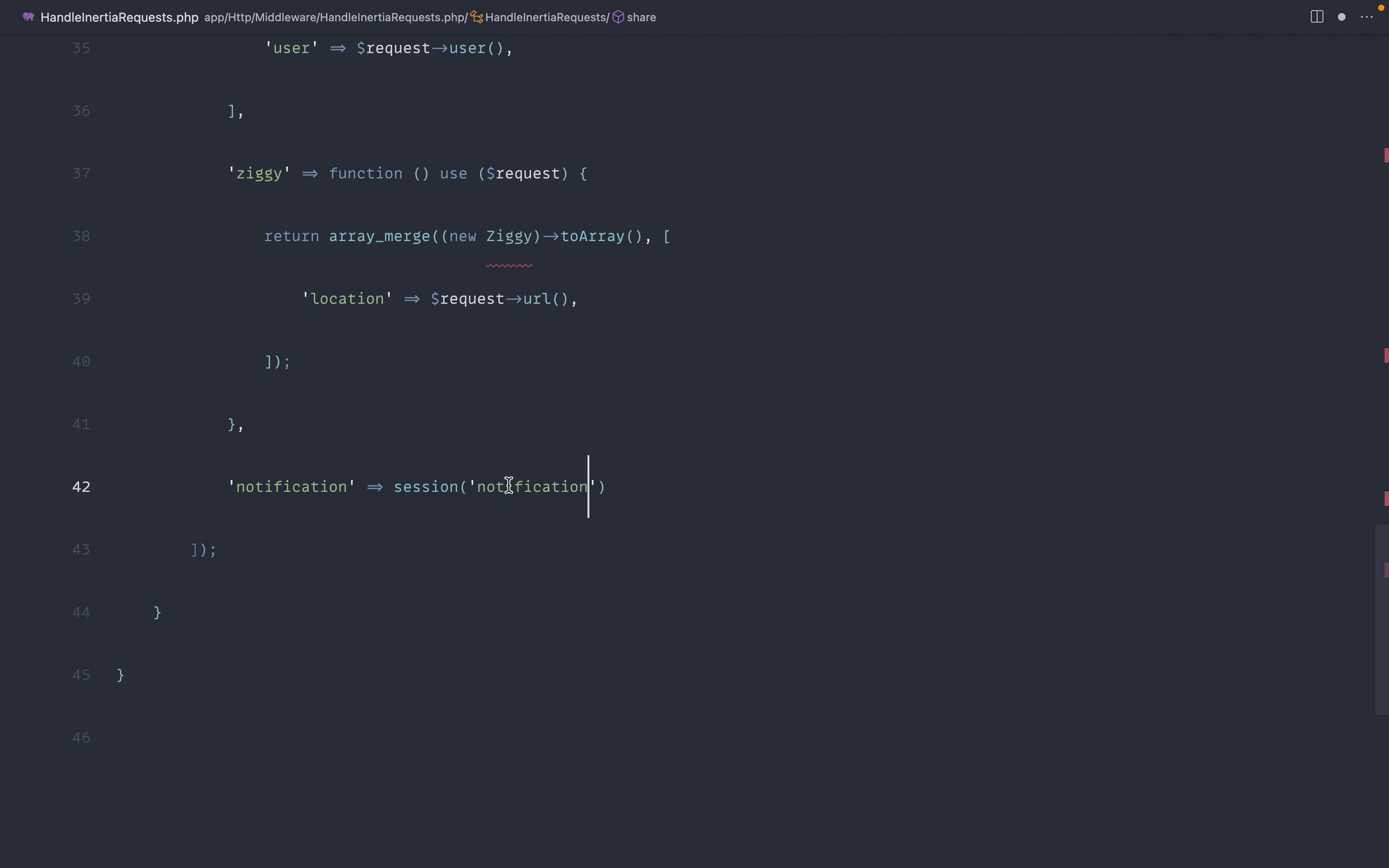Click array_merge function call

click(x=379, y=236)
